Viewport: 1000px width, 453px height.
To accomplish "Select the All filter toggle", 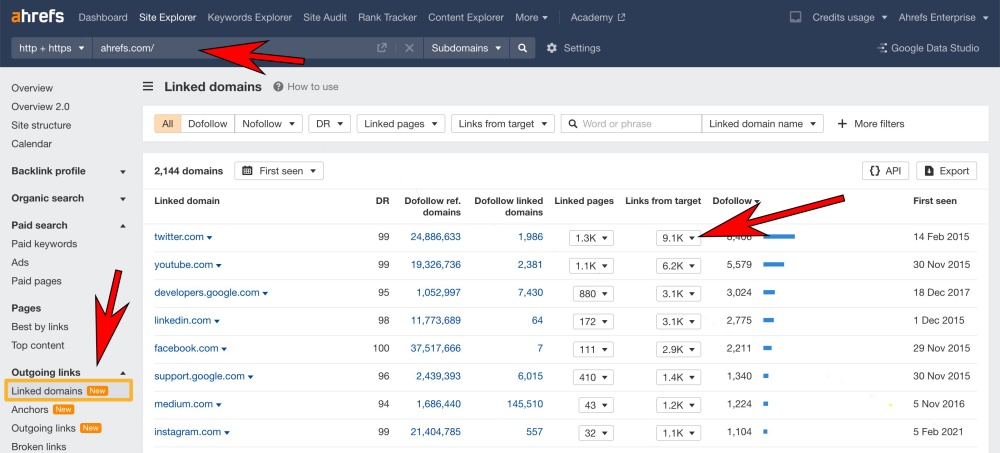I will [x=167, y=124].
